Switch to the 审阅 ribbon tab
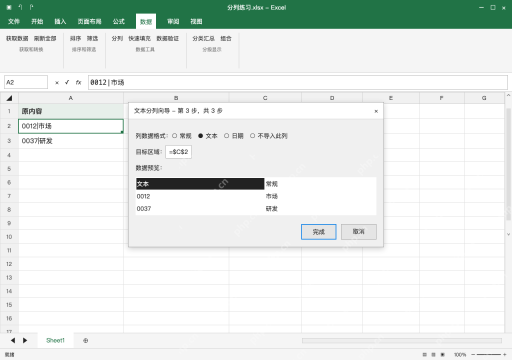Screen dimensions: 512x360 173,22
